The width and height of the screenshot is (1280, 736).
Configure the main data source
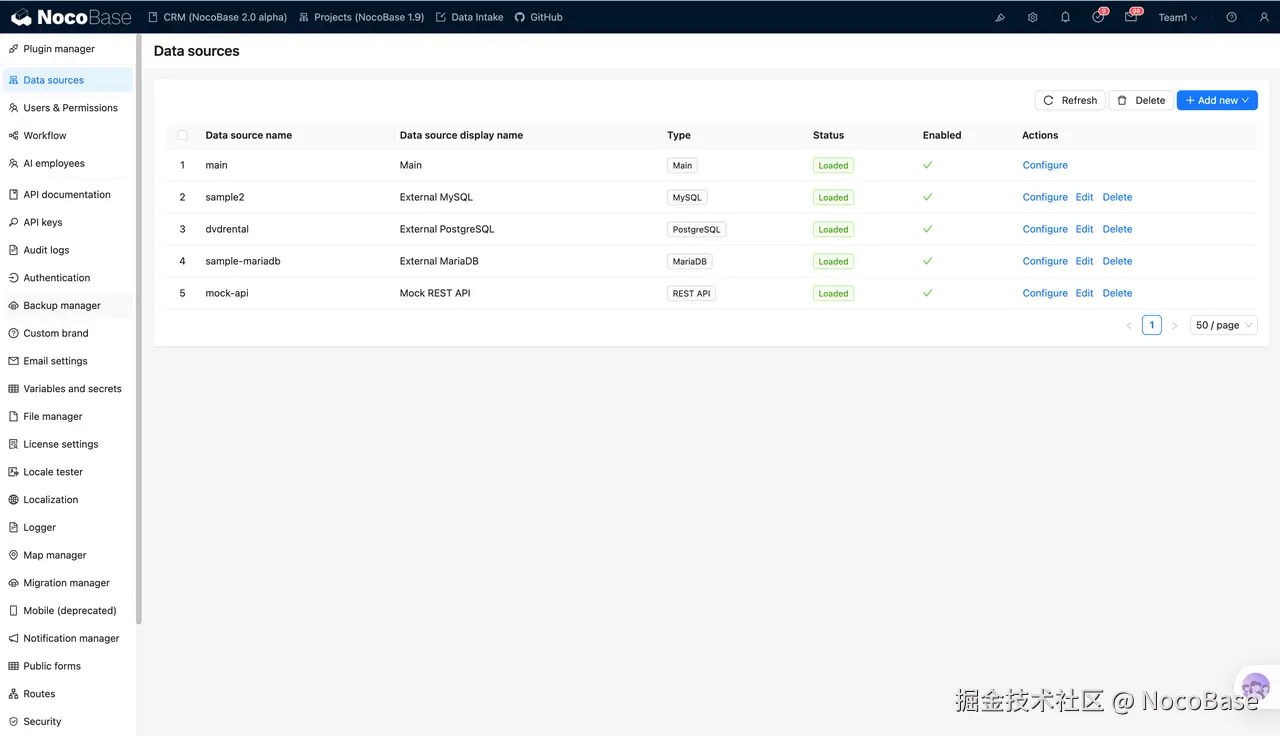tap(1045, 165)
